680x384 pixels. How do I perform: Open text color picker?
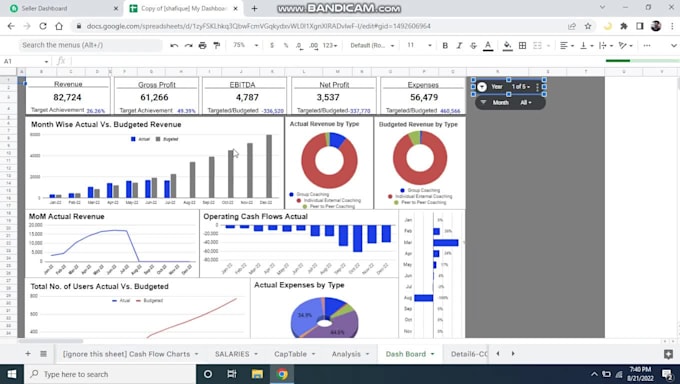point(488,46)
